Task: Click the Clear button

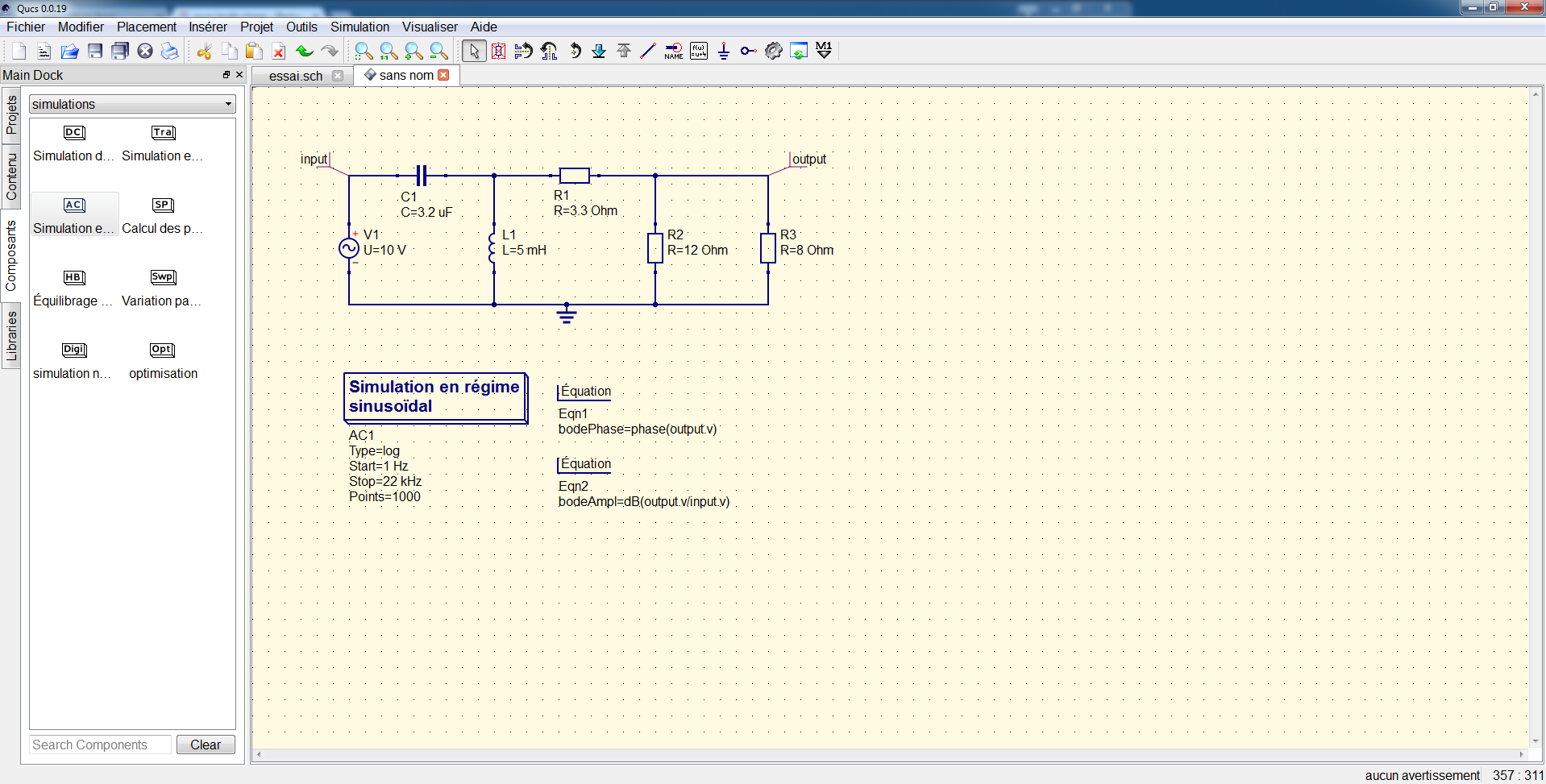Action: tap(206, 745)
